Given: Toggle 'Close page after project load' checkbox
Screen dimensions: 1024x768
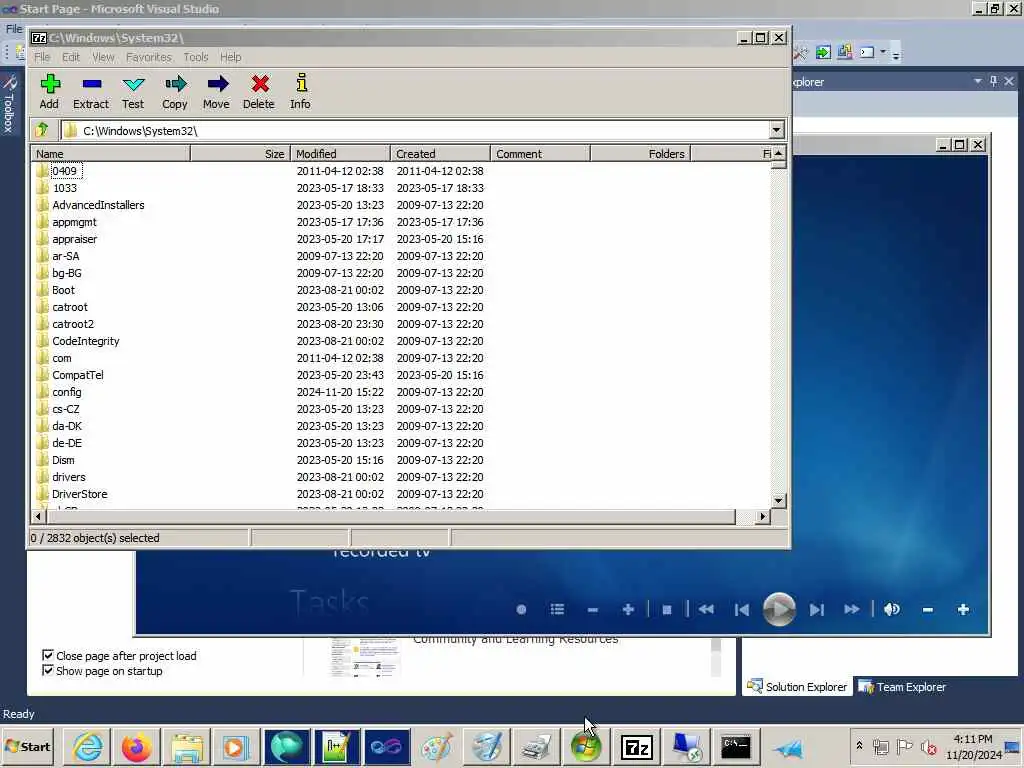Looking at the screenshot, I should click(48, 655).
